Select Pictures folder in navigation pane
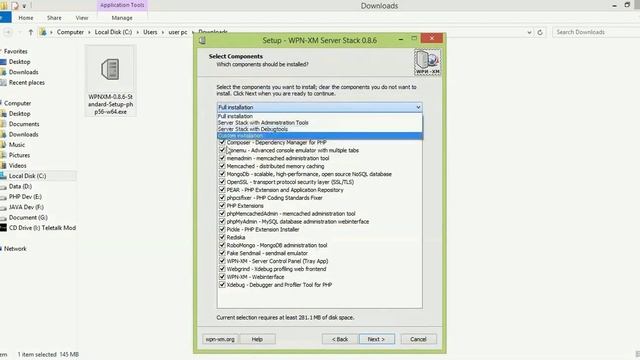 click(19, 155)
